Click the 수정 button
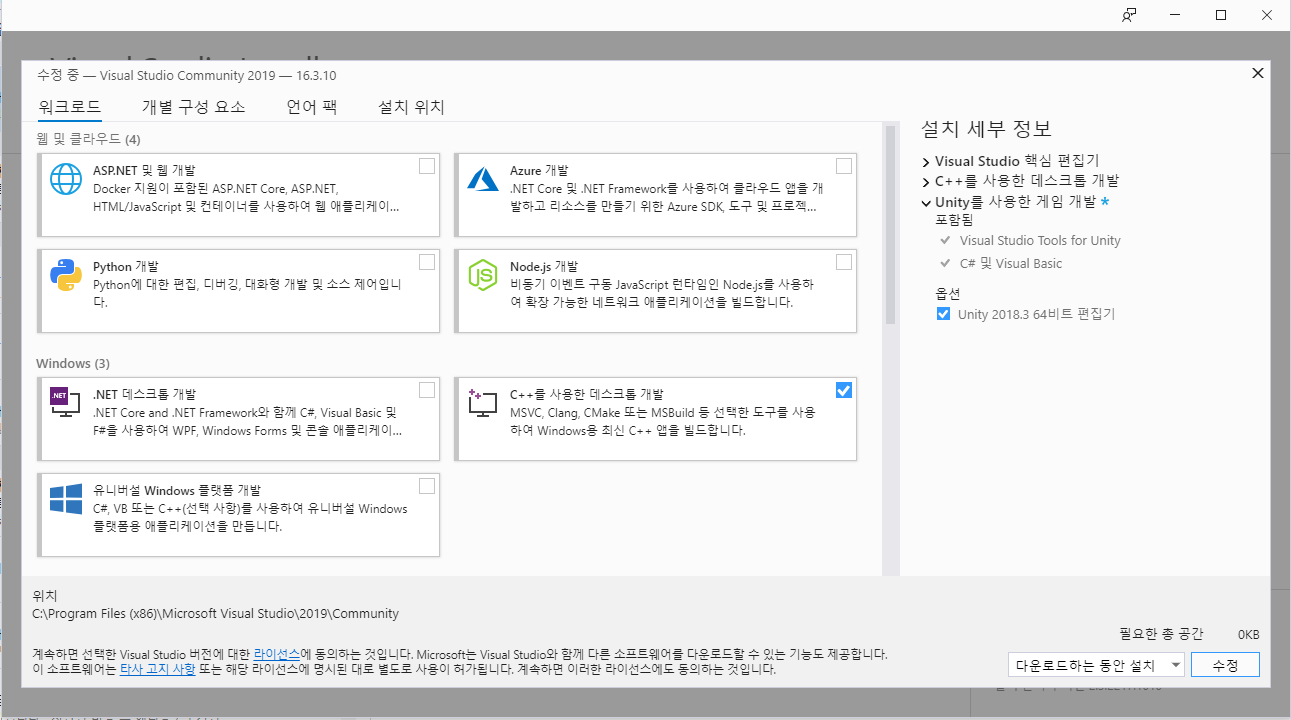Screen dimensions: 1291x720 point(1225,665)
